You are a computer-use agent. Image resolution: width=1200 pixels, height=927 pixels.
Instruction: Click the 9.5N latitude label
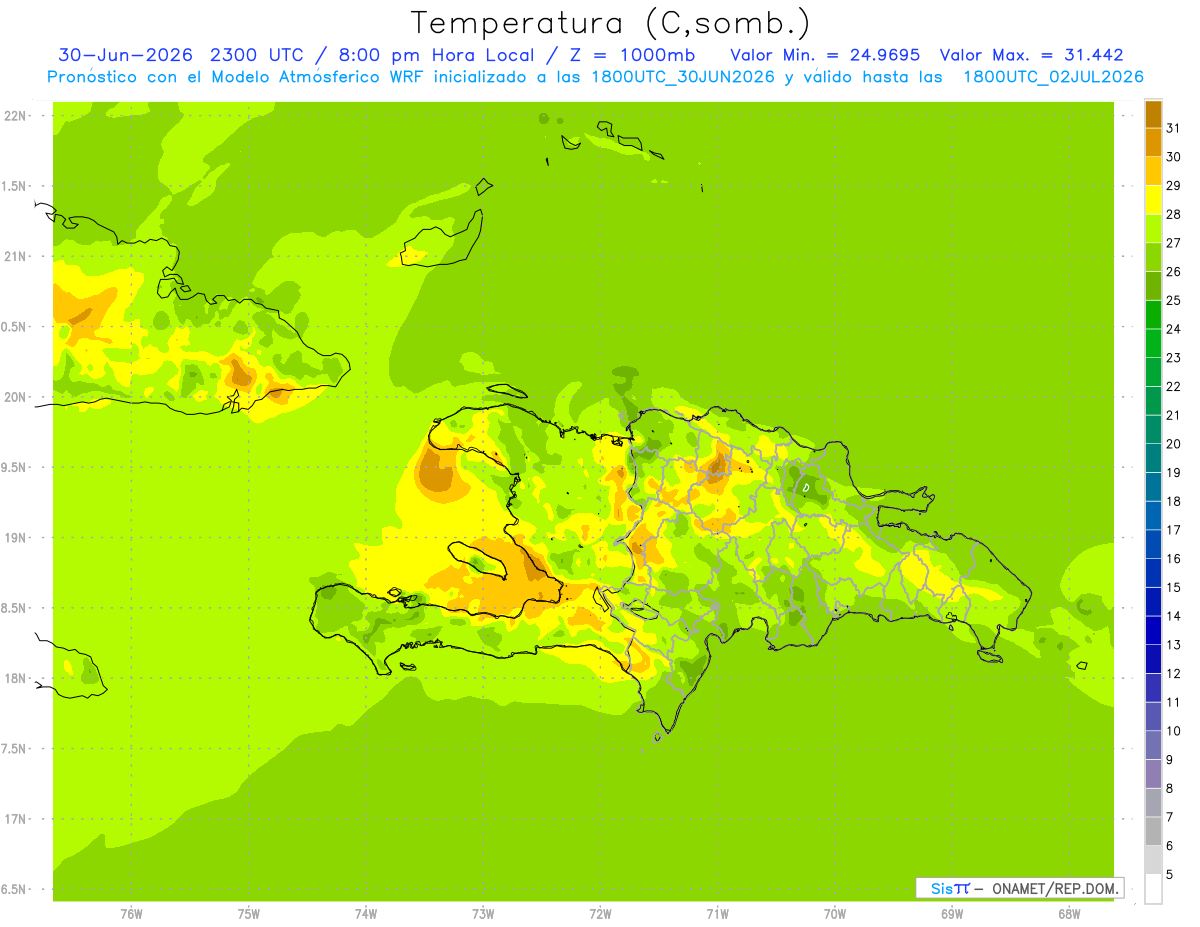pos(15,468)
